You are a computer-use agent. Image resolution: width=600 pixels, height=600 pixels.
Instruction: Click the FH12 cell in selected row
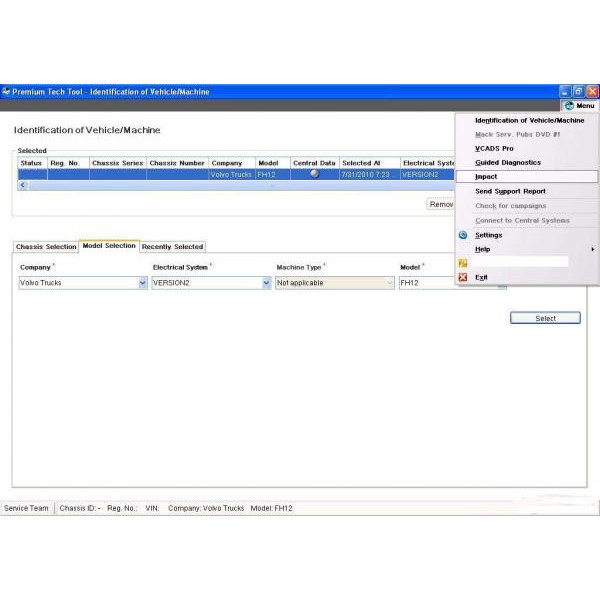(272, 174)
